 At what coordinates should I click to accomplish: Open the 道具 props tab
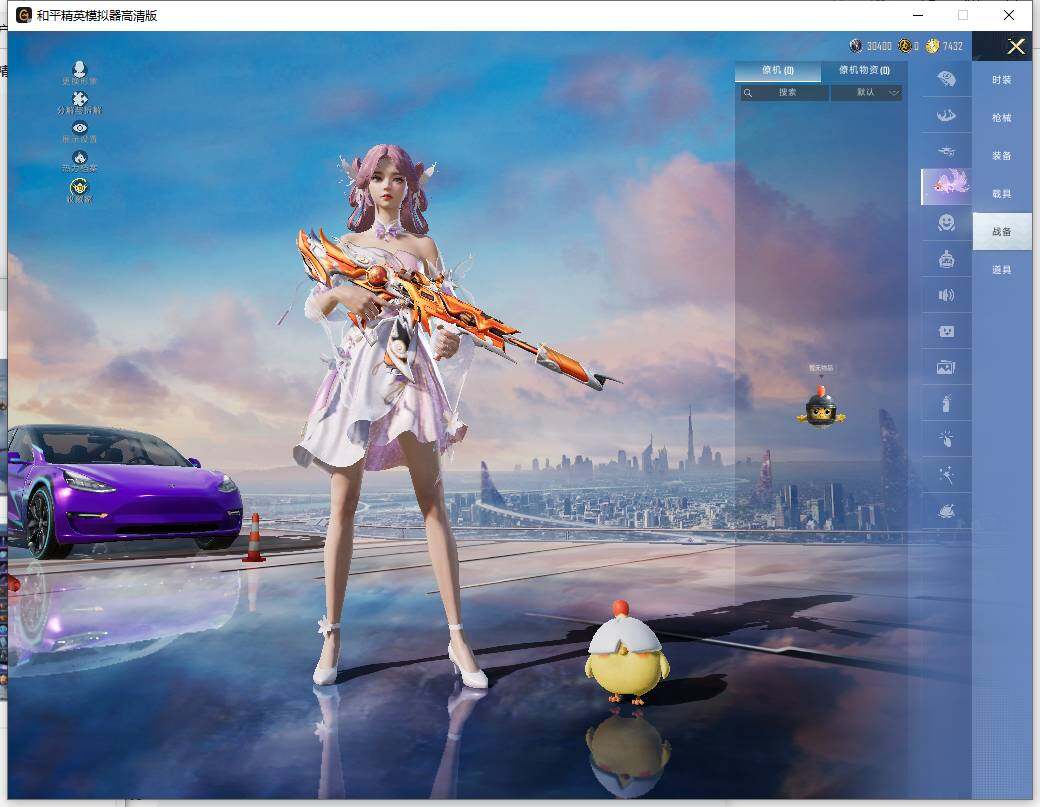[1002, 269]
